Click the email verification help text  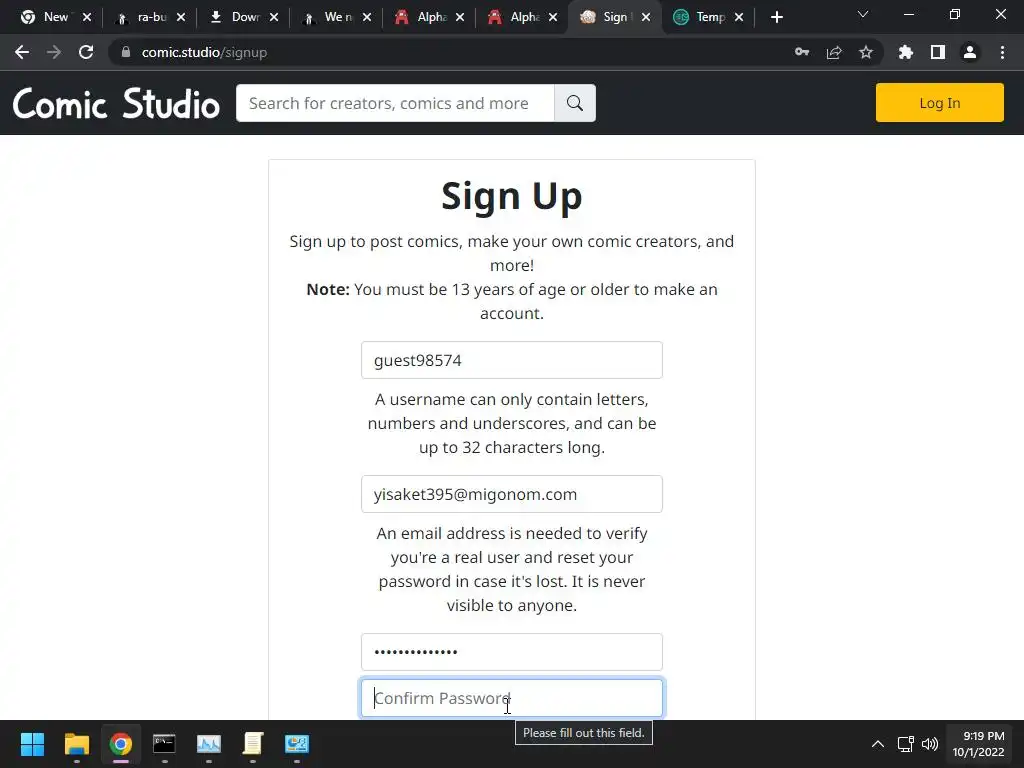tap(511, 569)
